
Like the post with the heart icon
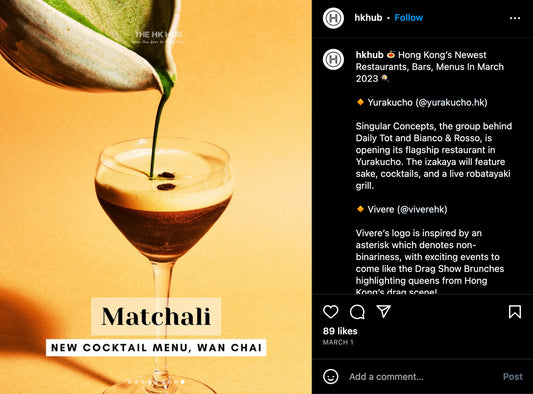[x=330, y=311]
